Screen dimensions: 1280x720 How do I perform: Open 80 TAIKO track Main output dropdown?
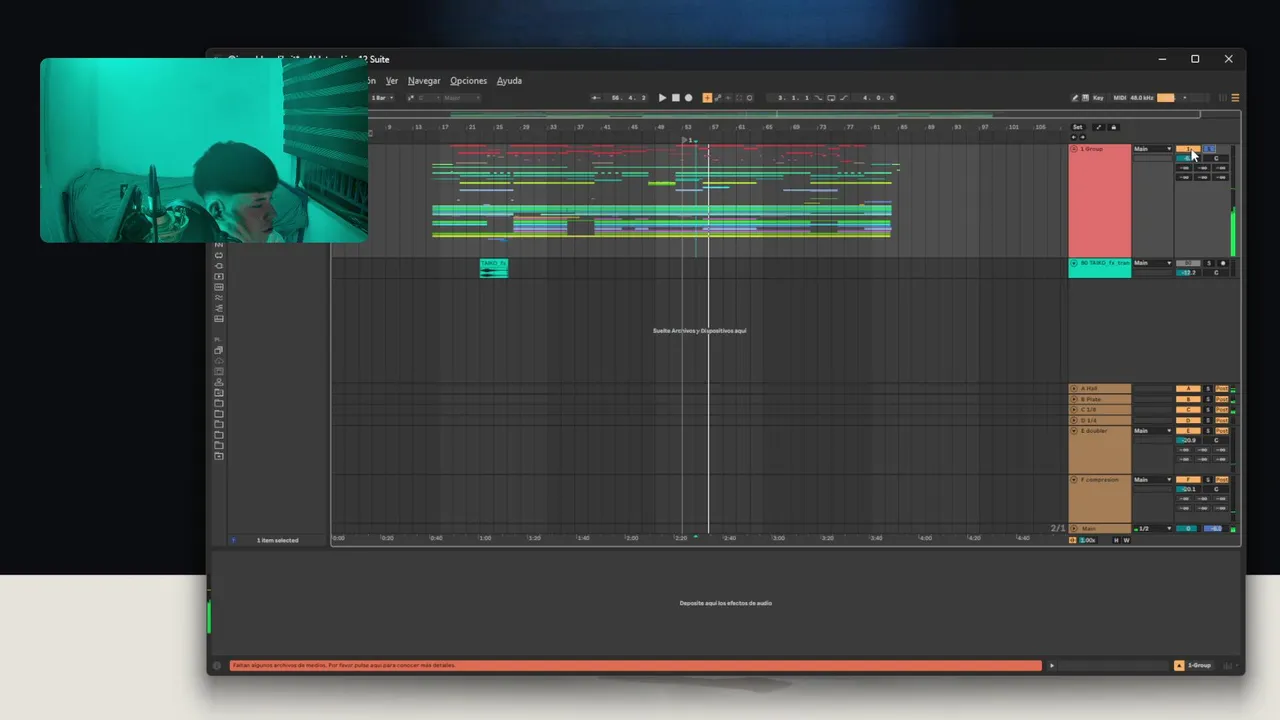(1152, 263)
